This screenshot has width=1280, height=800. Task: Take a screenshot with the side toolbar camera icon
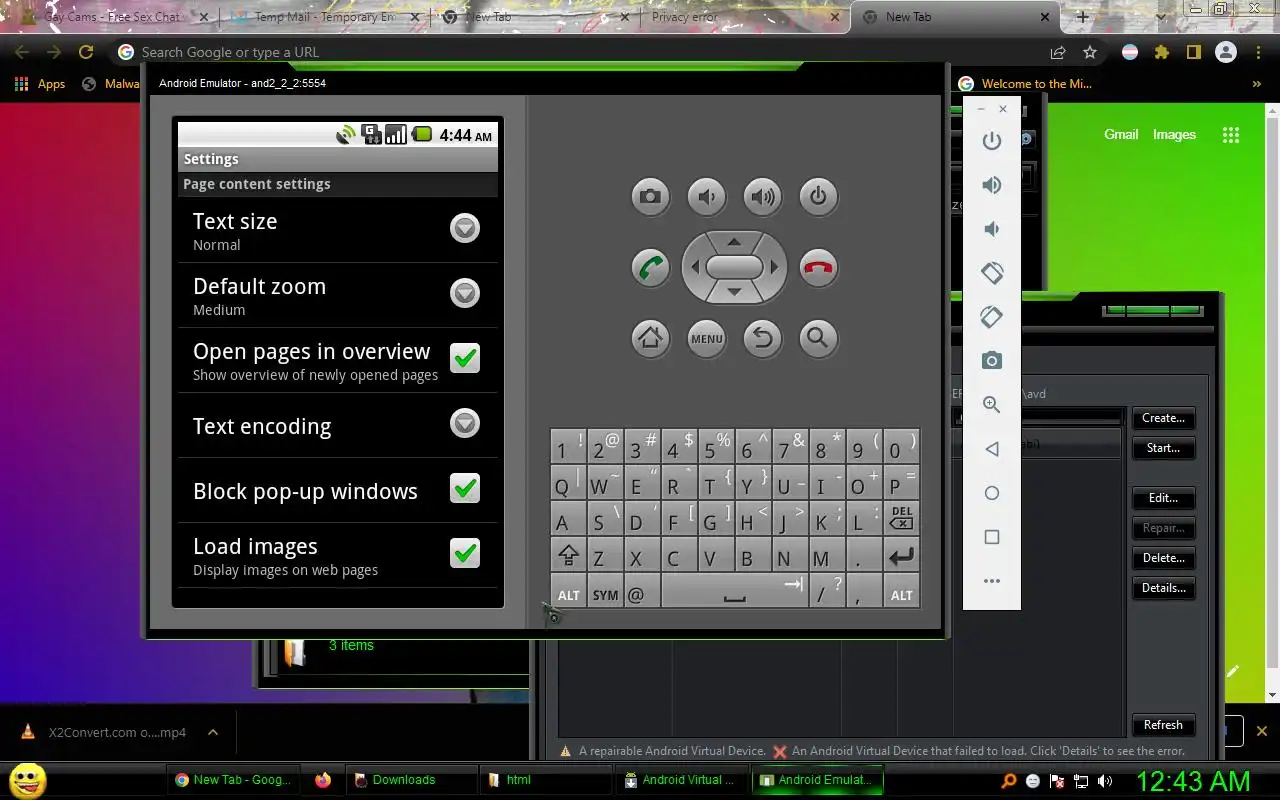[991, 361]
